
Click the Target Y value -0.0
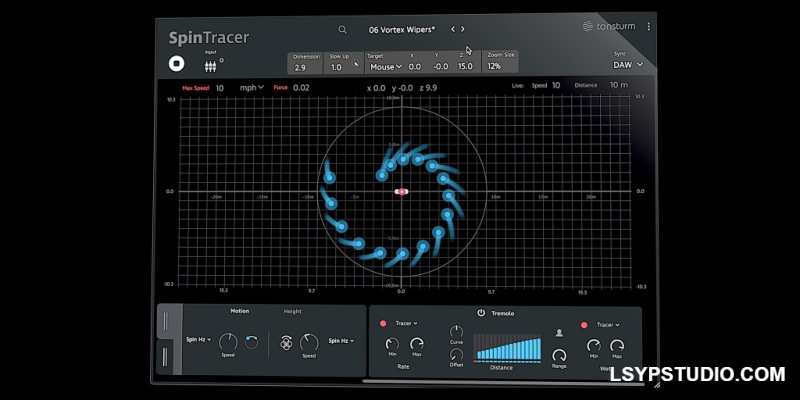pos(441,67)
